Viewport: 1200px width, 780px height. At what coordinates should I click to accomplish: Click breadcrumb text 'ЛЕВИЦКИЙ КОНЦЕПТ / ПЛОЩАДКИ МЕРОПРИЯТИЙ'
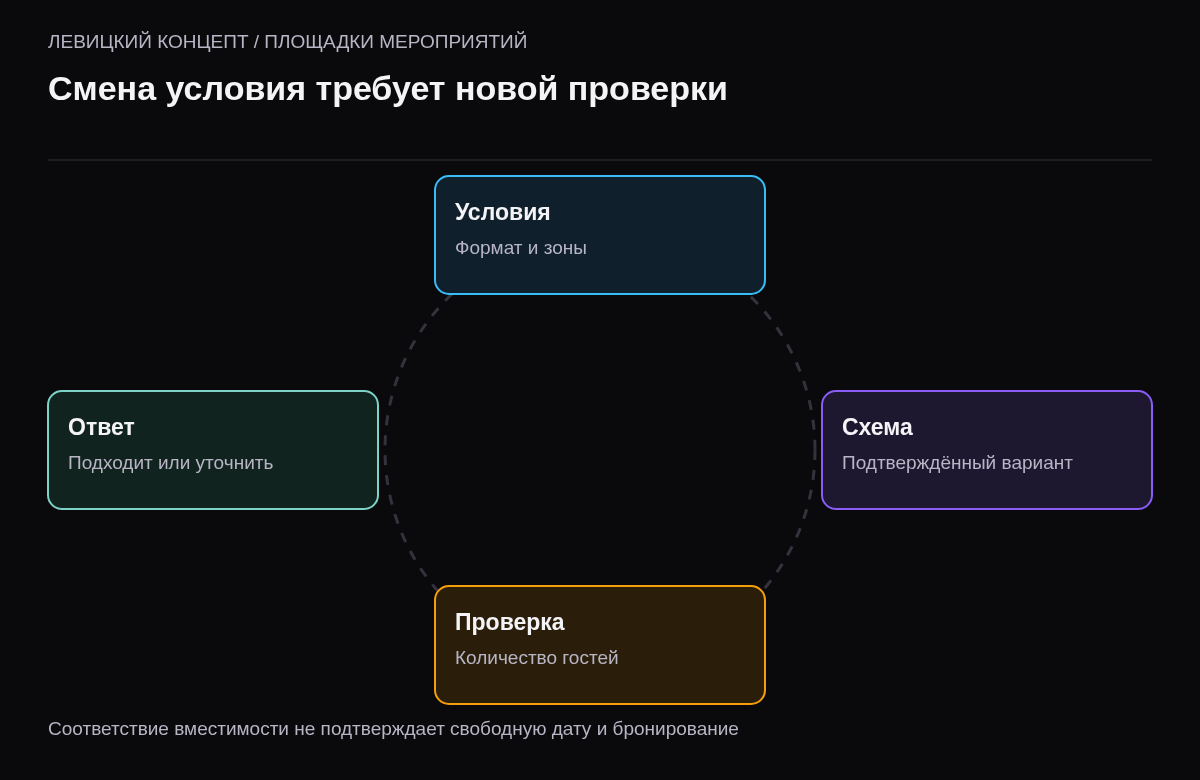click(287, 42)
